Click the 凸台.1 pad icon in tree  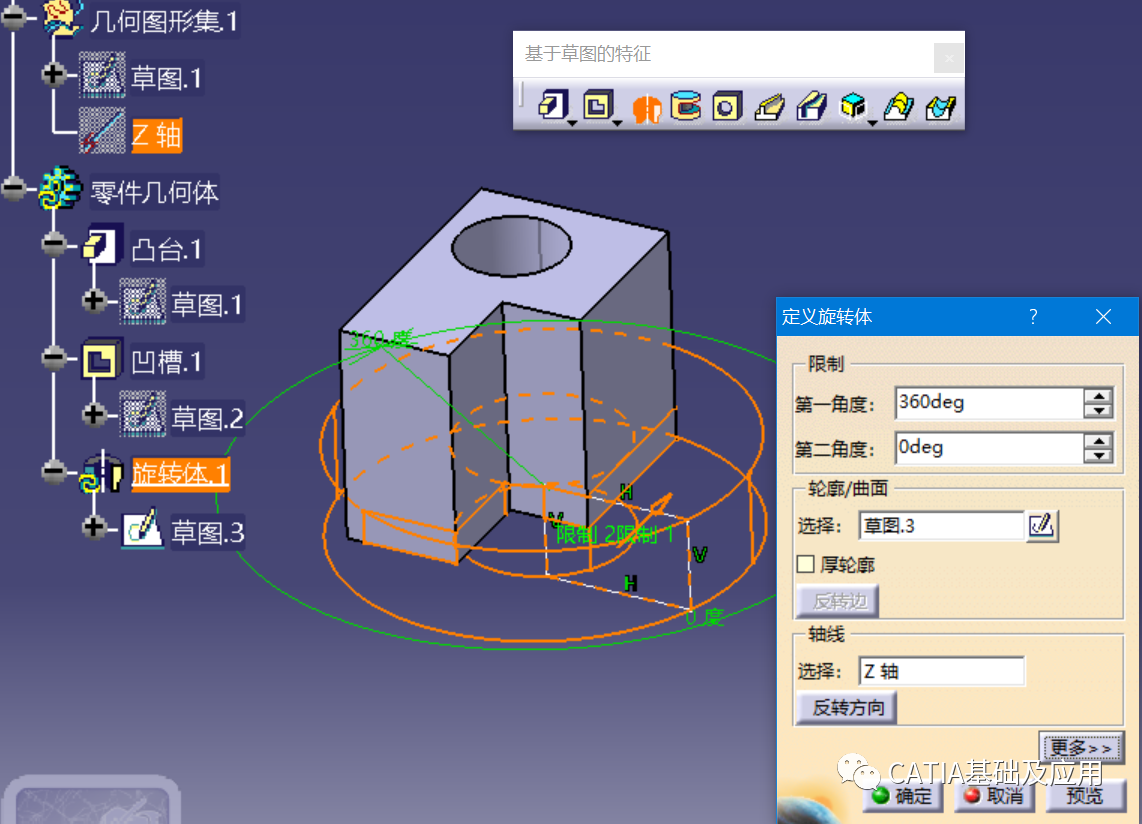pos(101,244)
